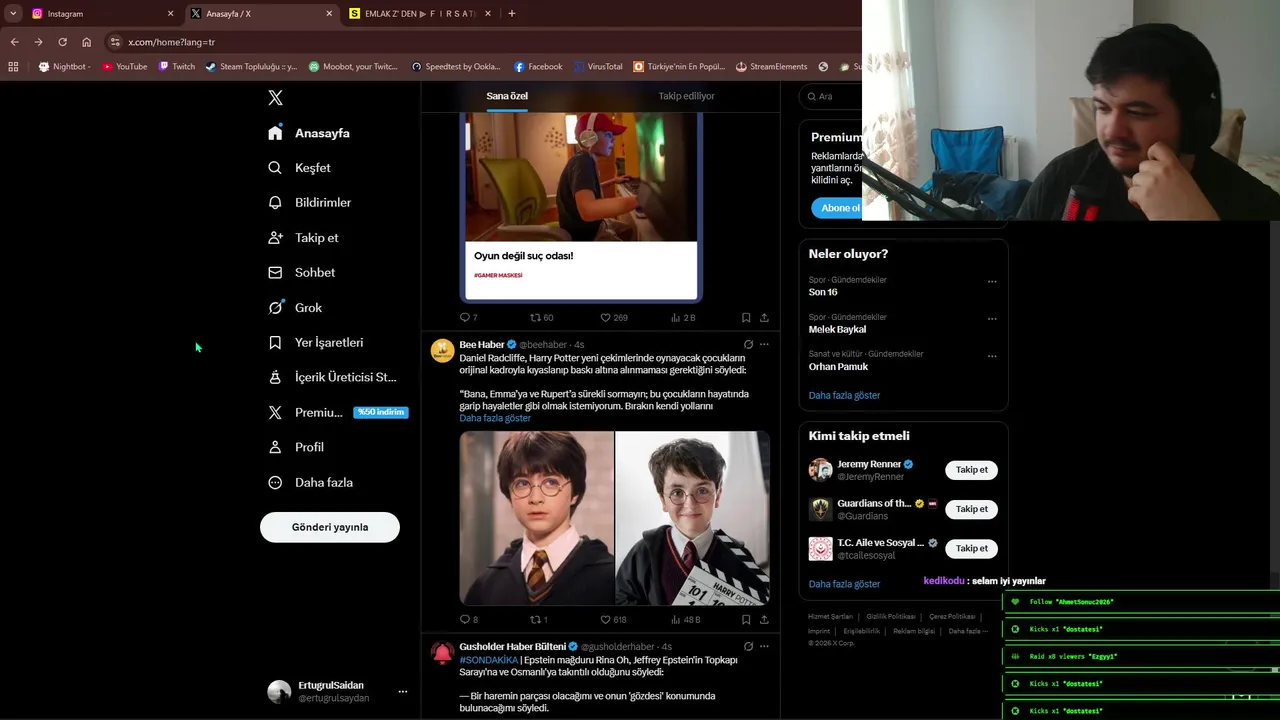View stats of the 2 B views post
Viewport: 1280px width, 720px height.
click(x=683, y=317)
